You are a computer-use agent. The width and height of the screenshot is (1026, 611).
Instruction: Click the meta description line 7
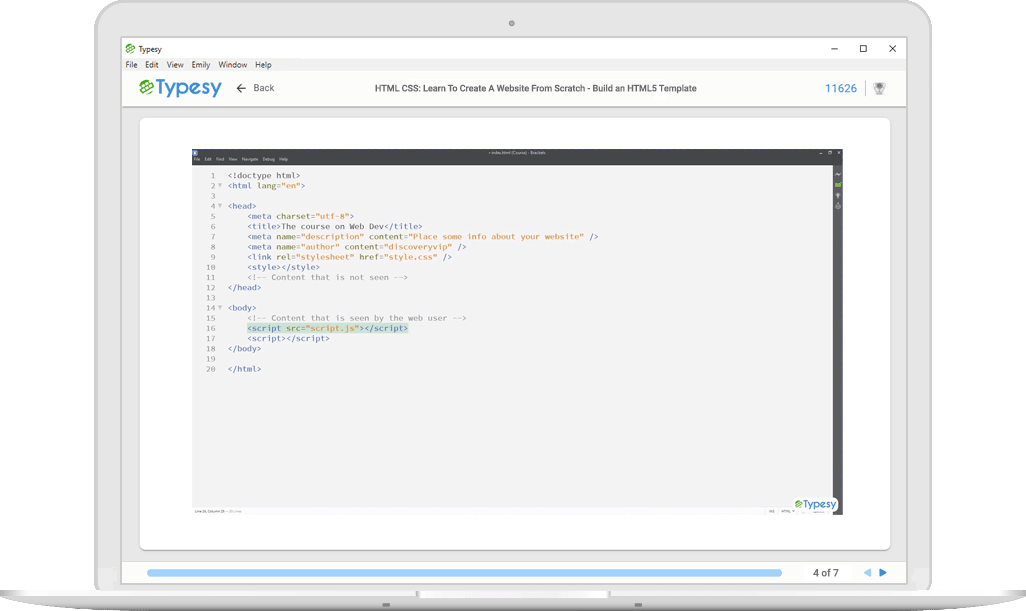click(x=423, y=237)
